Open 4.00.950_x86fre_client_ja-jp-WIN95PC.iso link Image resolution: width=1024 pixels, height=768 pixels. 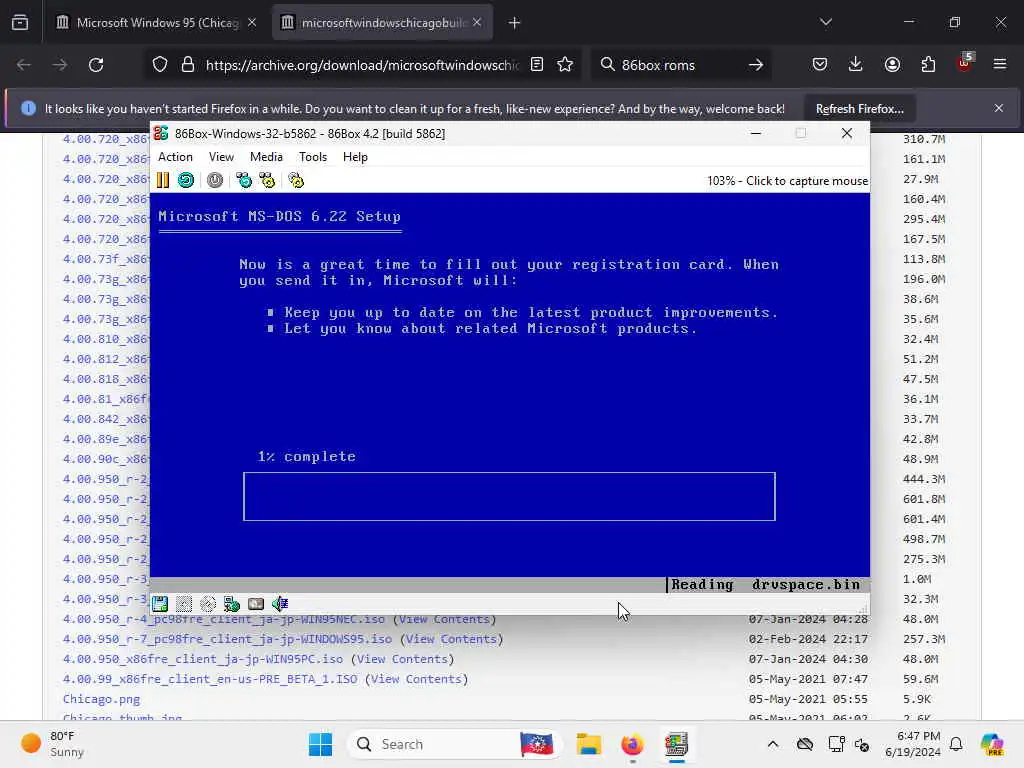point(203,659)
